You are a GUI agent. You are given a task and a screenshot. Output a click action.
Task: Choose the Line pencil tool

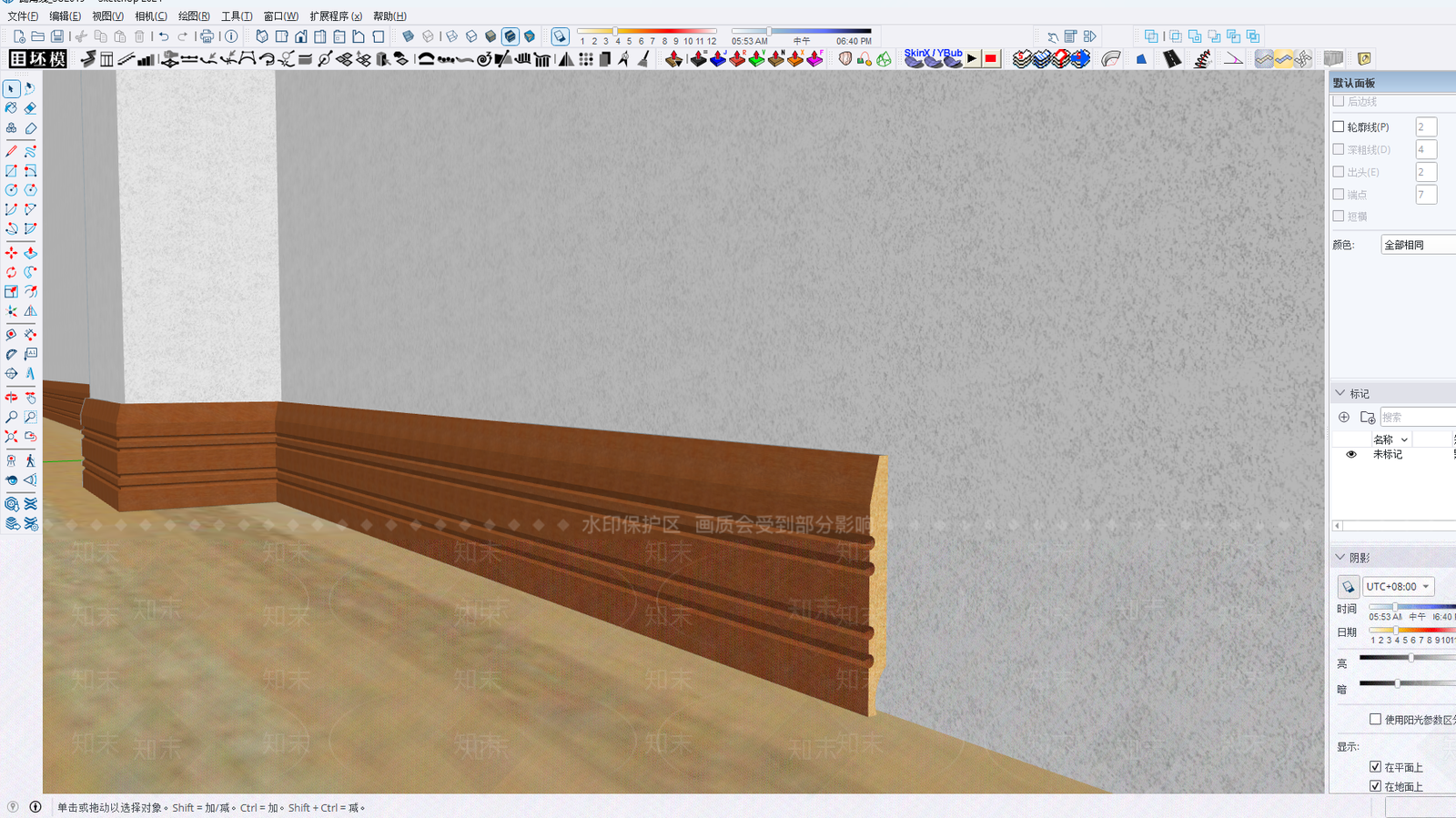click(12, 151)
